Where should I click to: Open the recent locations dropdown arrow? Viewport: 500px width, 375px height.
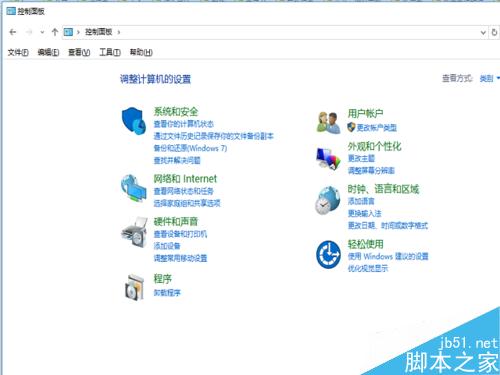pyautogui.click(x=42, y=32)
